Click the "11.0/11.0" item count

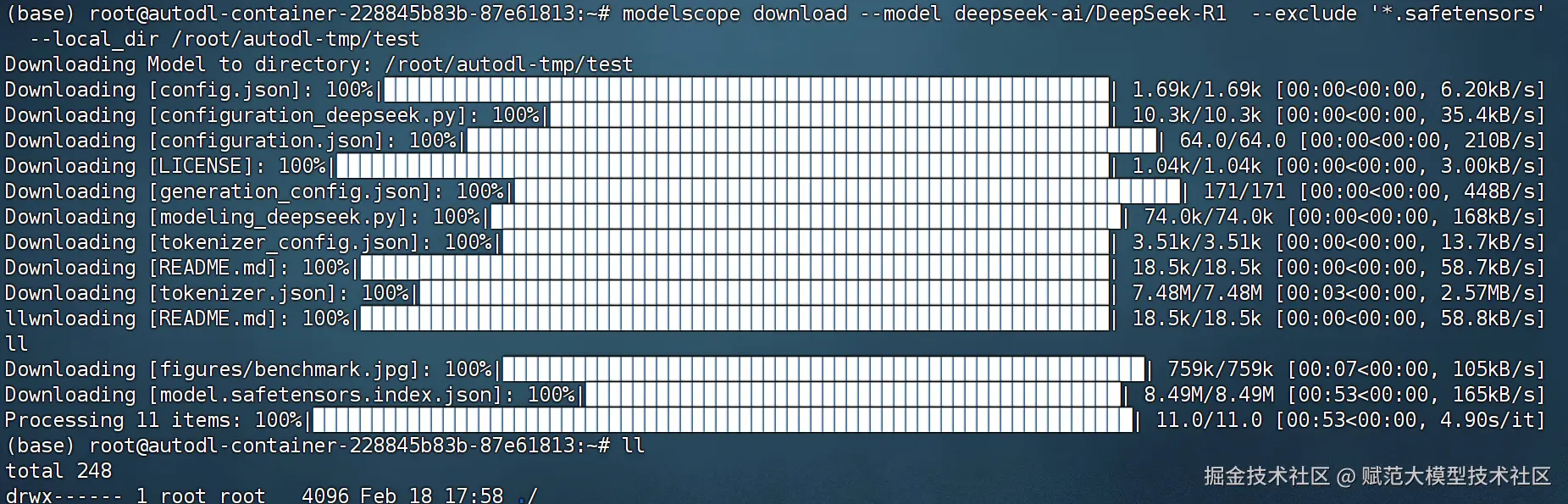pyautogui.click(x=1208, y=420)
